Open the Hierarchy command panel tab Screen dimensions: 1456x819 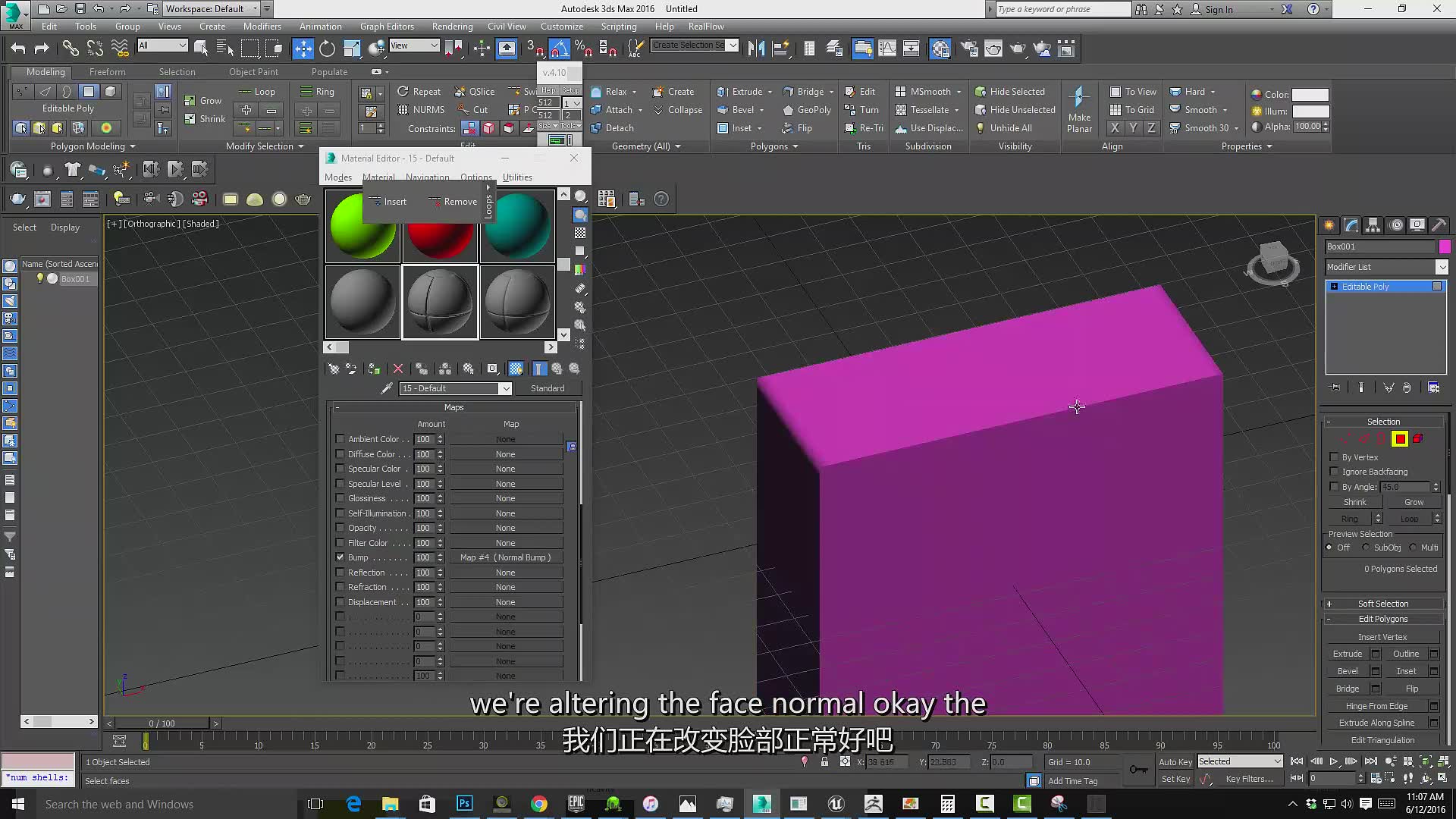[1373, 225]
